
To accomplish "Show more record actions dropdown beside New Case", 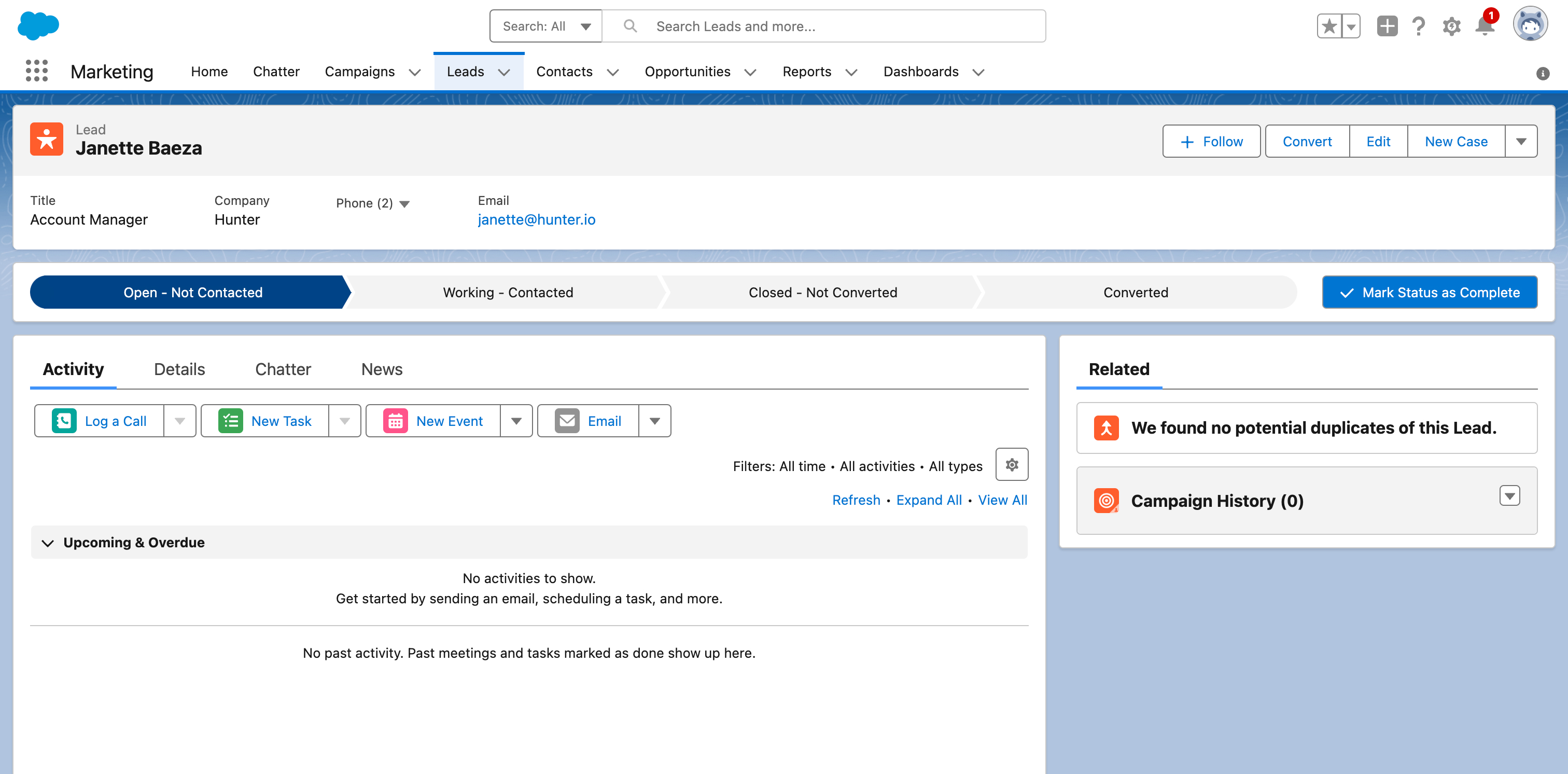I will click(x=1520, y=141).
